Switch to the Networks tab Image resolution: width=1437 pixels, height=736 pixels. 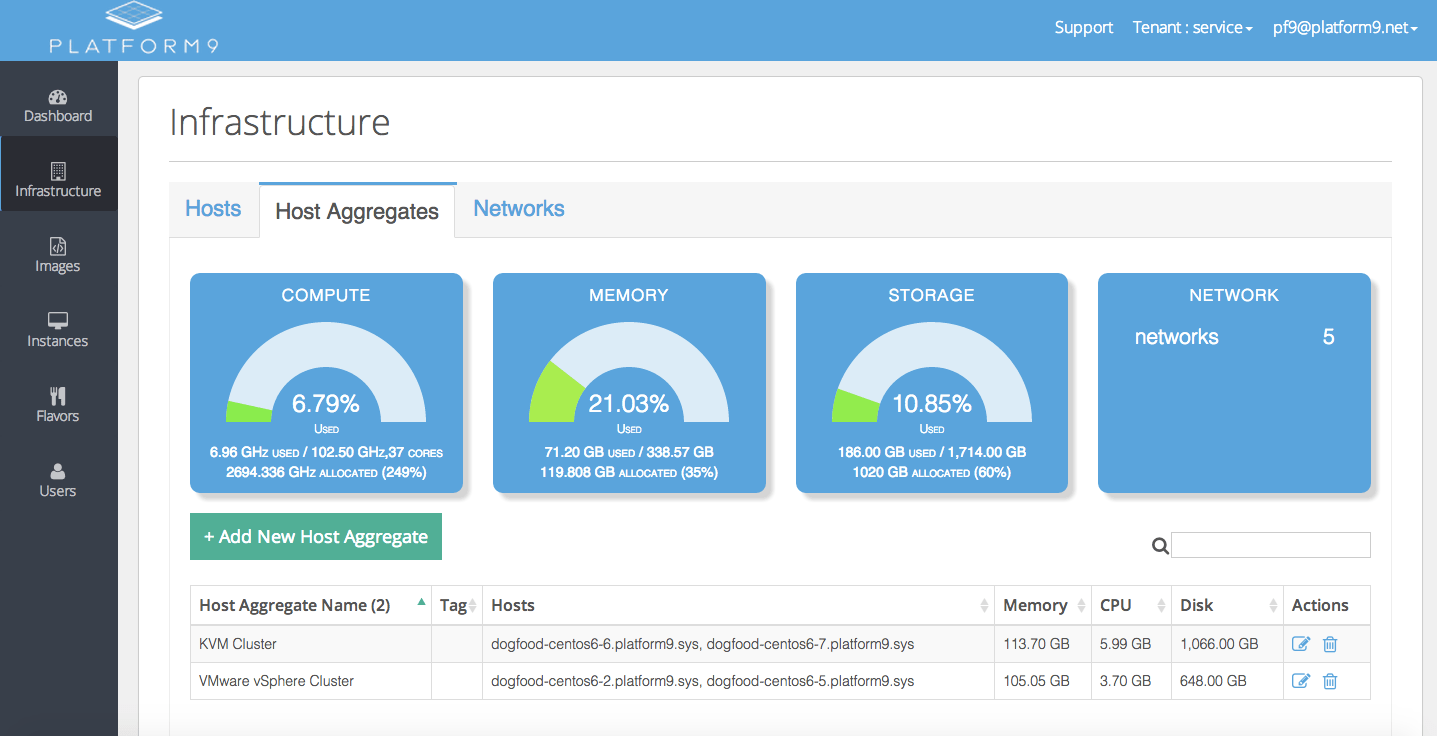[519, 209]
